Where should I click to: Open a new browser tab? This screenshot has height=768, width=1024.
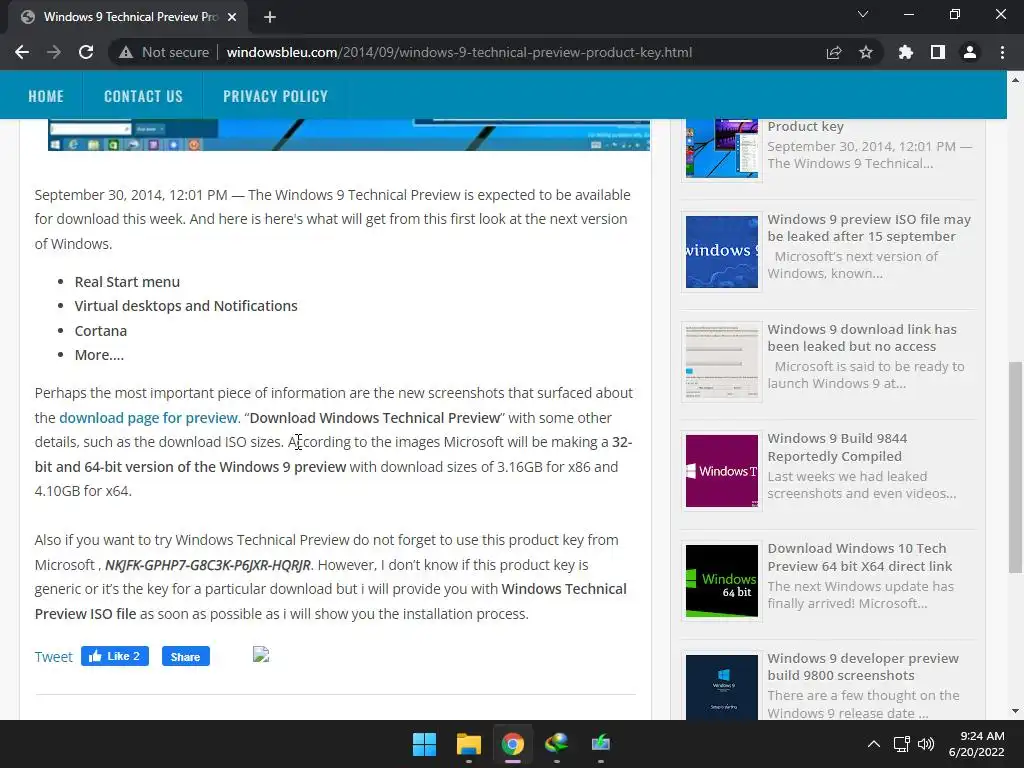270,17
